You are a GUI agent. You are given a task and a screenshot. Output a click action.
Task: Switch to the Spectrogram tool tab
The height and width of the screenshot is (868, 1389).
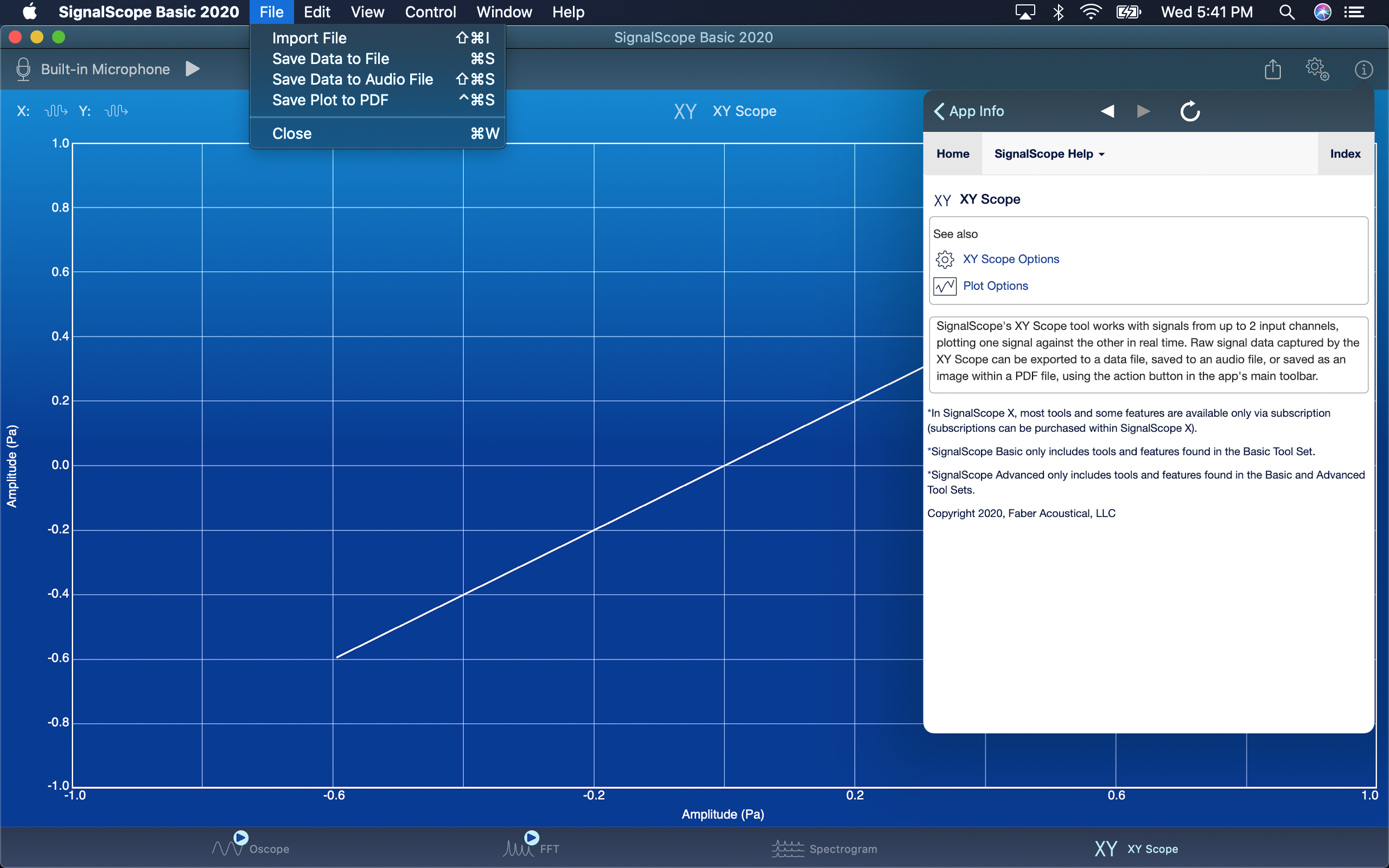(x=824, y=848)
